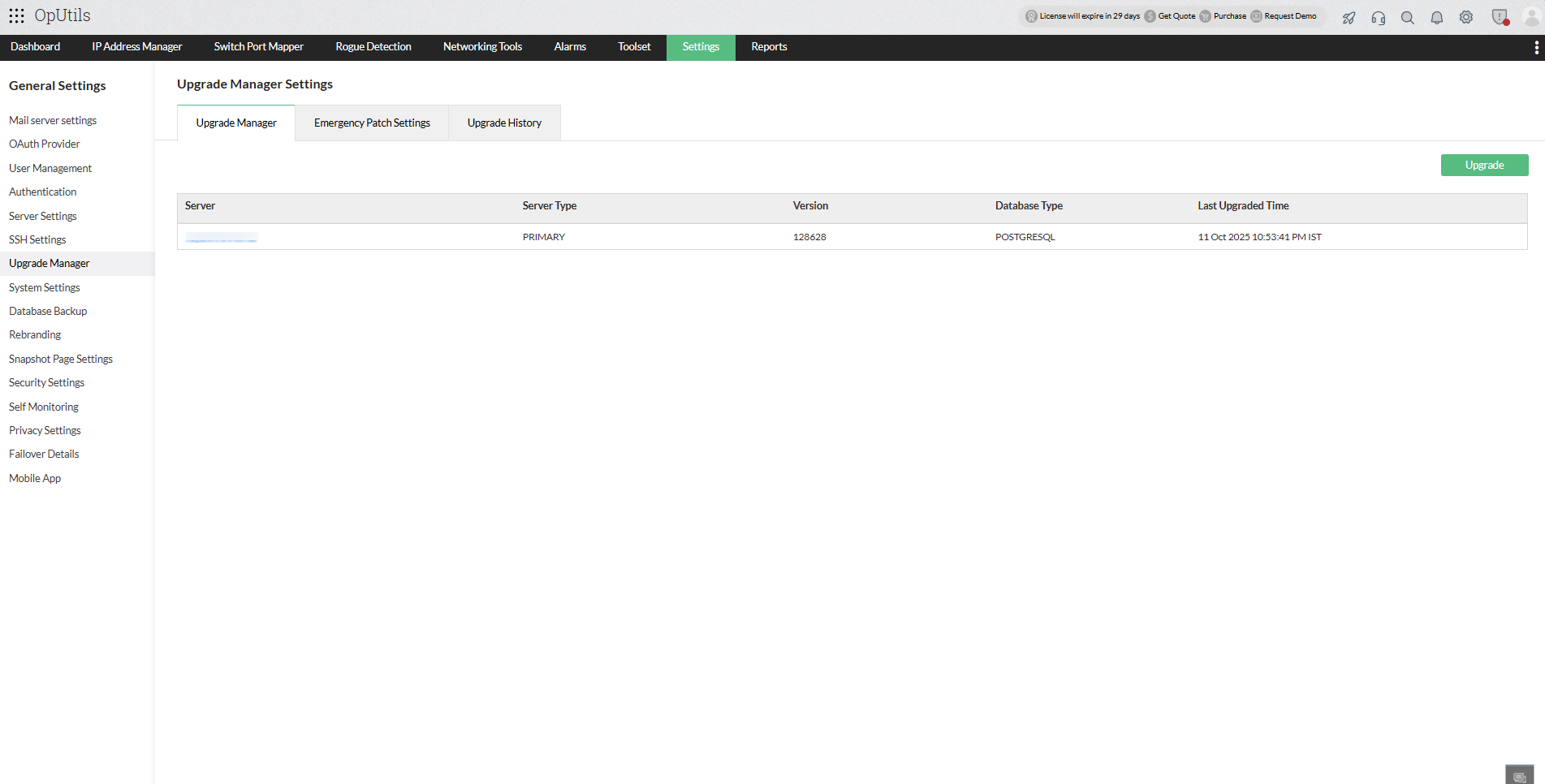The width and height of the screenshot is (1545, 784).
Task: Open SSH Settings
Action: click(x=37, y=240)
